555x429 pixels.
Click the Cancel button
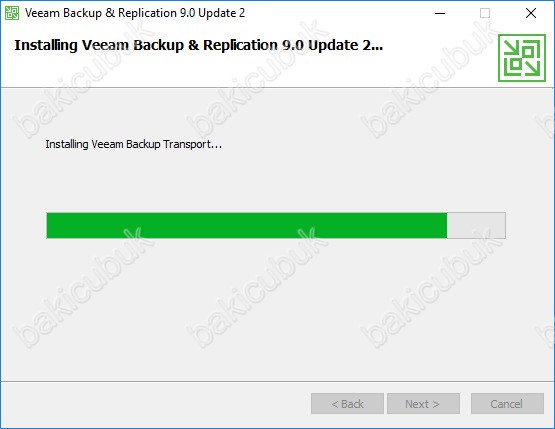pos(507,404)
